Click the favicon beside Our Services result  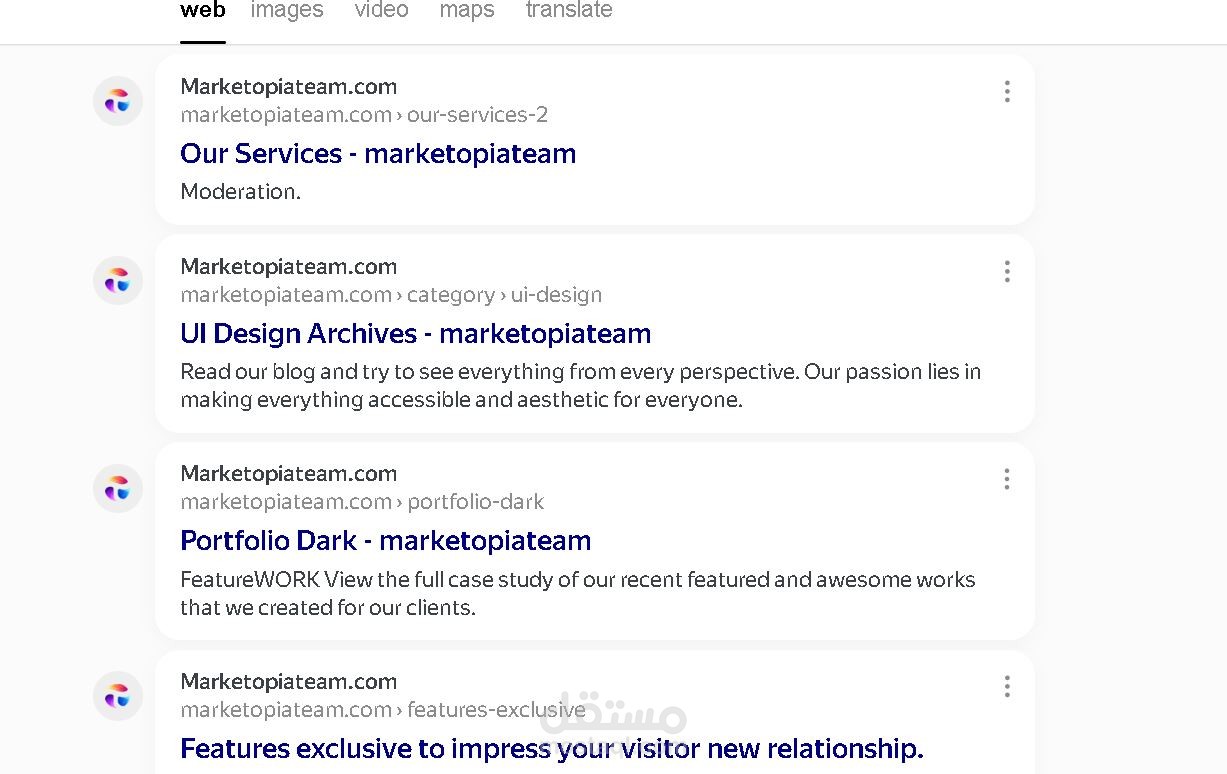click(x=118, y=101)
